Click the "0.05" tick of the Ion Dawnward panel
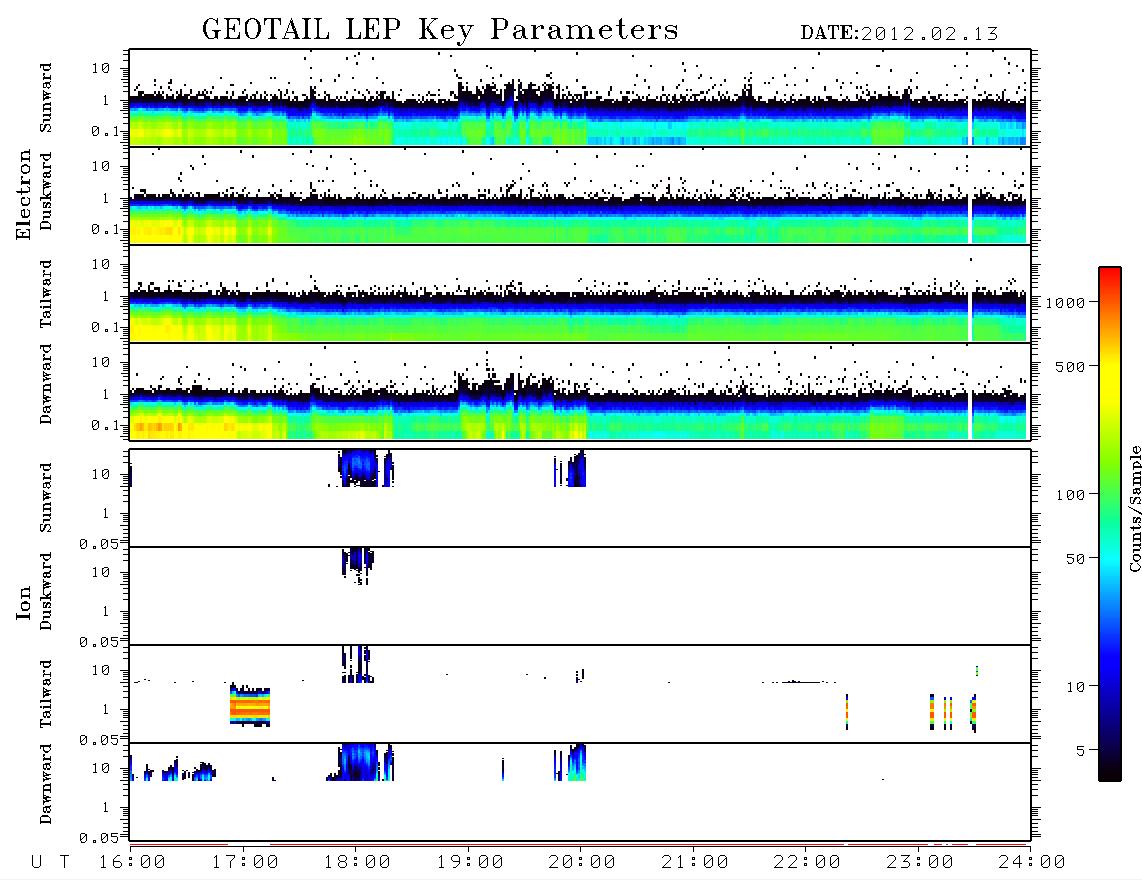 click(99, 838)
